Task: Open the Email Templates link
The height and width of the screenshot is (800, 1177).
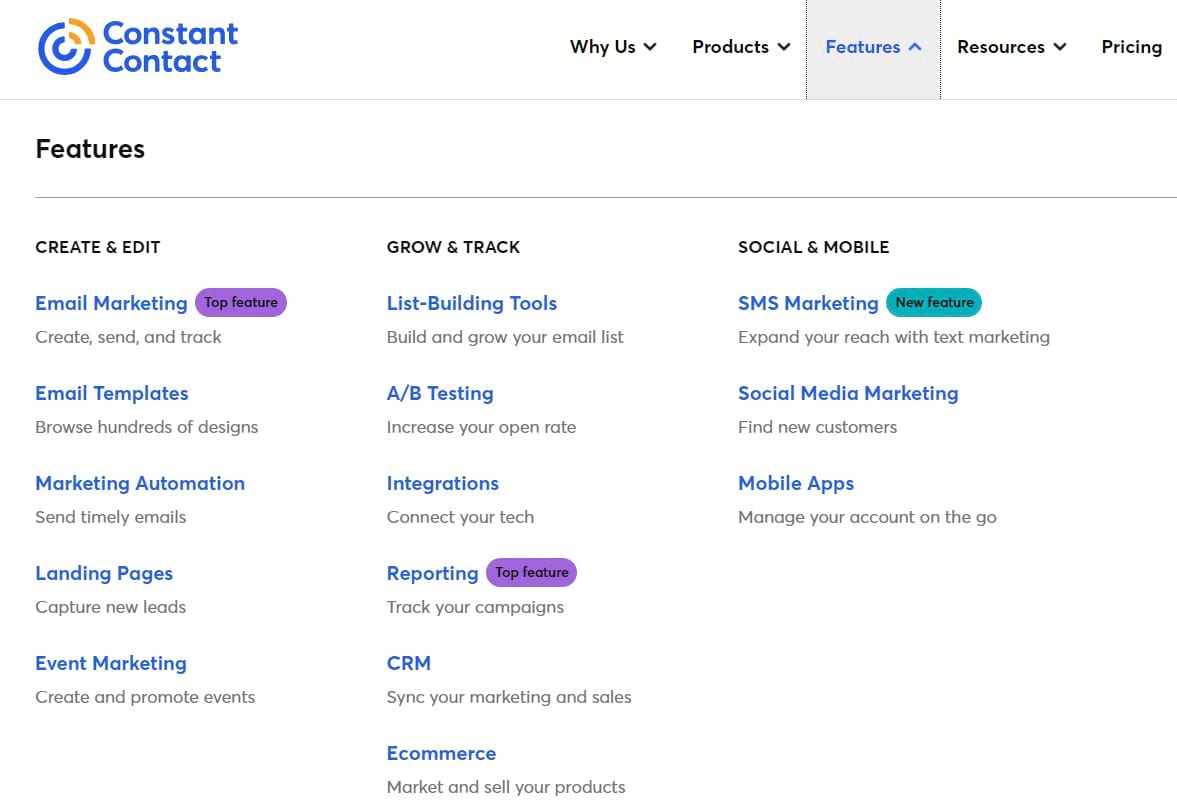Action: click(112, 393)
